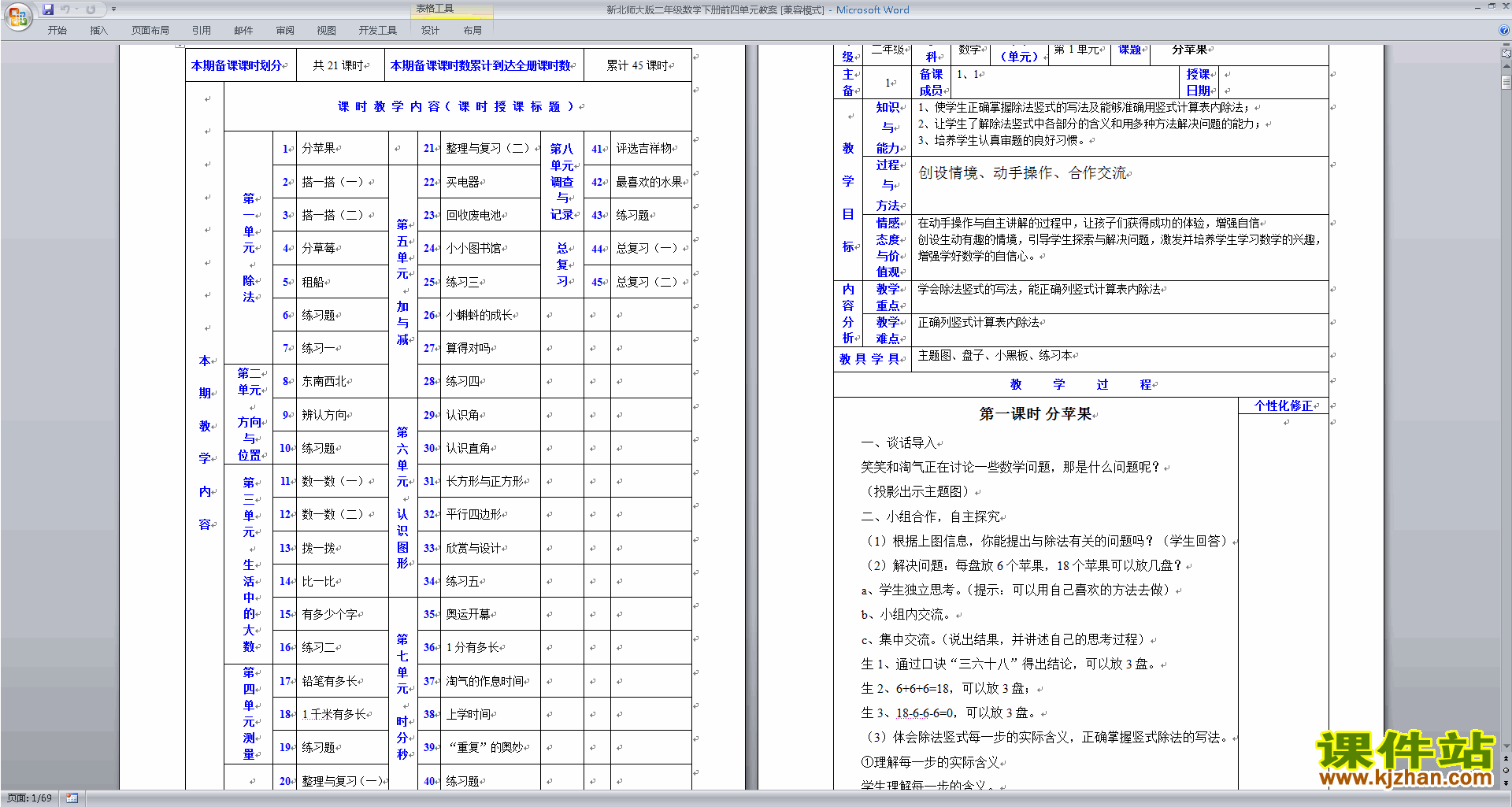
Task: Click 页面: 1/69 in status bar
Action: [30, 798]
